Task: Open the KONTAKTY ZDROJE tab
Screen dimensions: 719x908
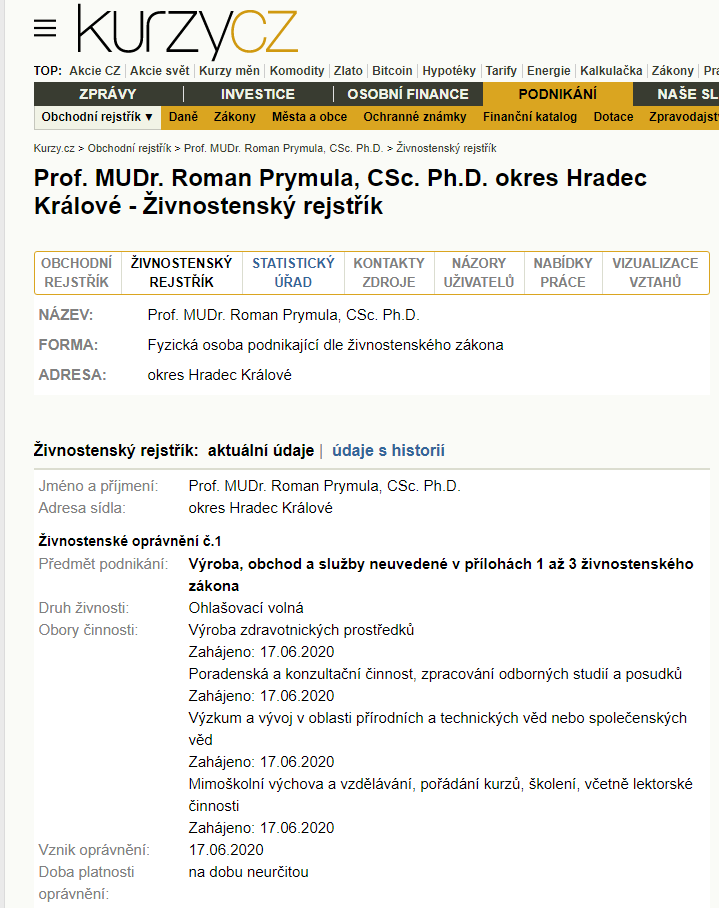Action: click(389, 273)
